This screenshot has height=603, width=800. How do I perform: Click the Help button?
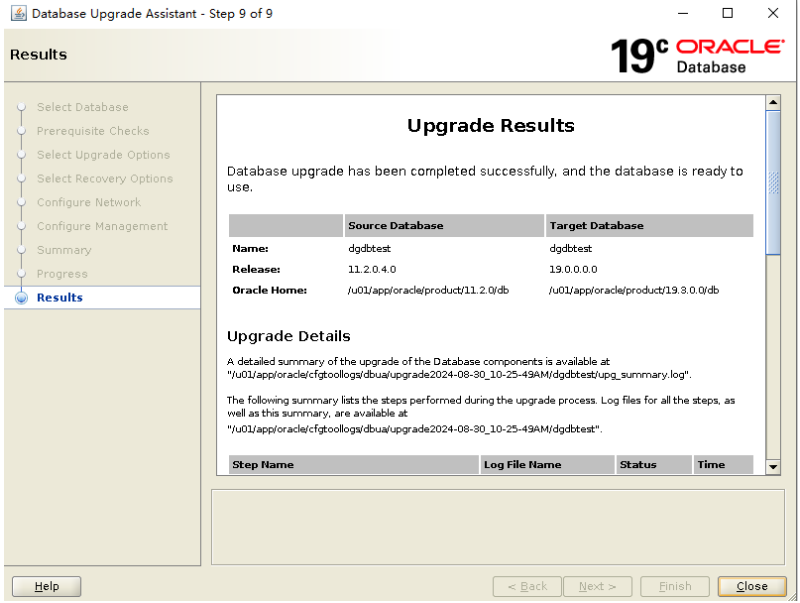tap(46, 587)
